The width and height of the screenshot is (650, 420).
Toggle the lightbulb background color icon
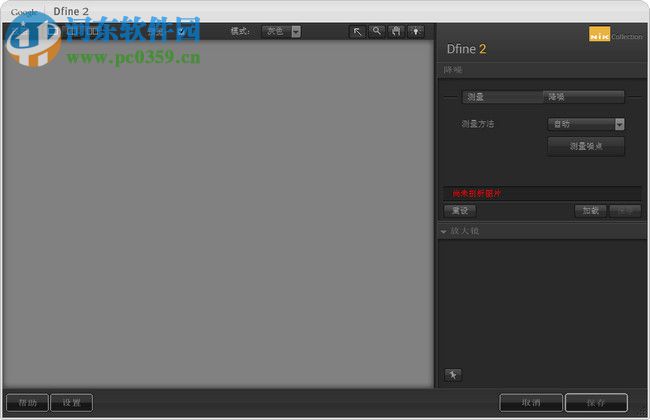click(x=416, y=32)
